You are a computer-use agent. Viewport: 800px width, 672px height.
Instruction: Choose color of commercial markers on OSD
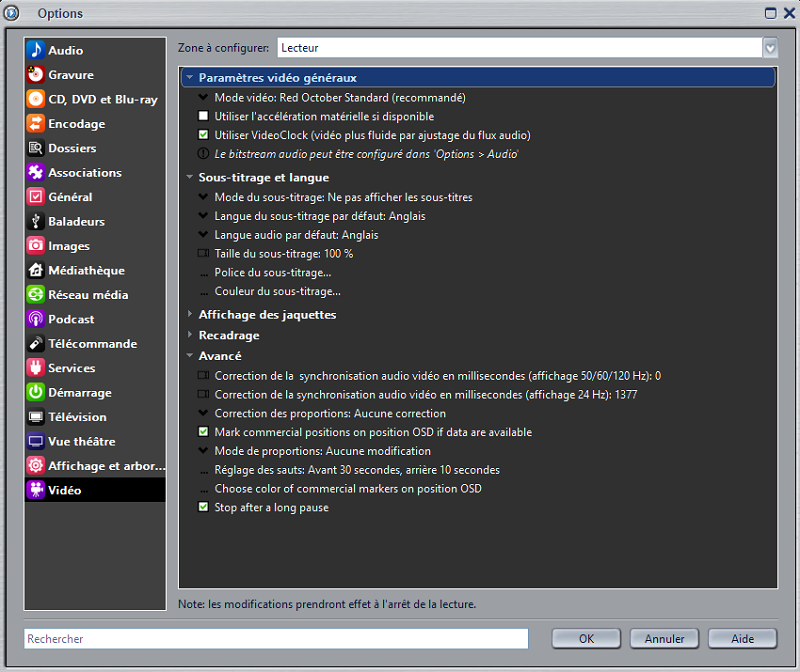348,489
